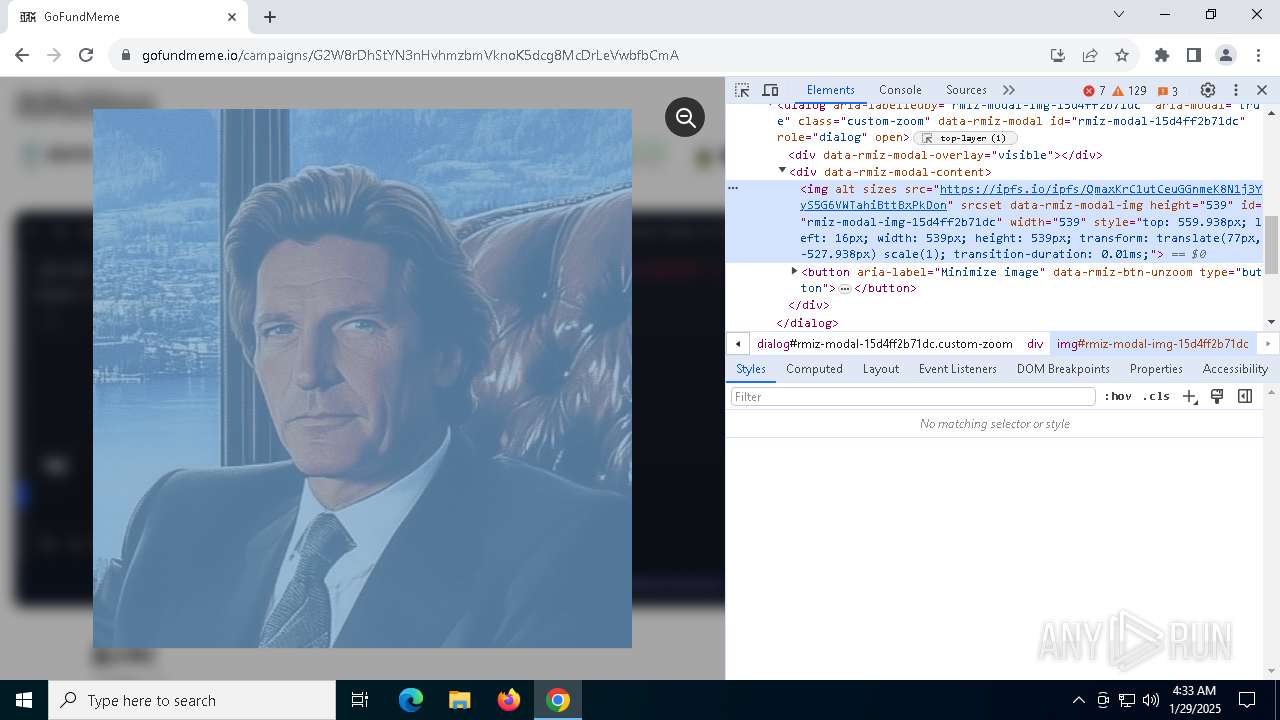Show more DevTools tabs chevron

coord(1008,90)
